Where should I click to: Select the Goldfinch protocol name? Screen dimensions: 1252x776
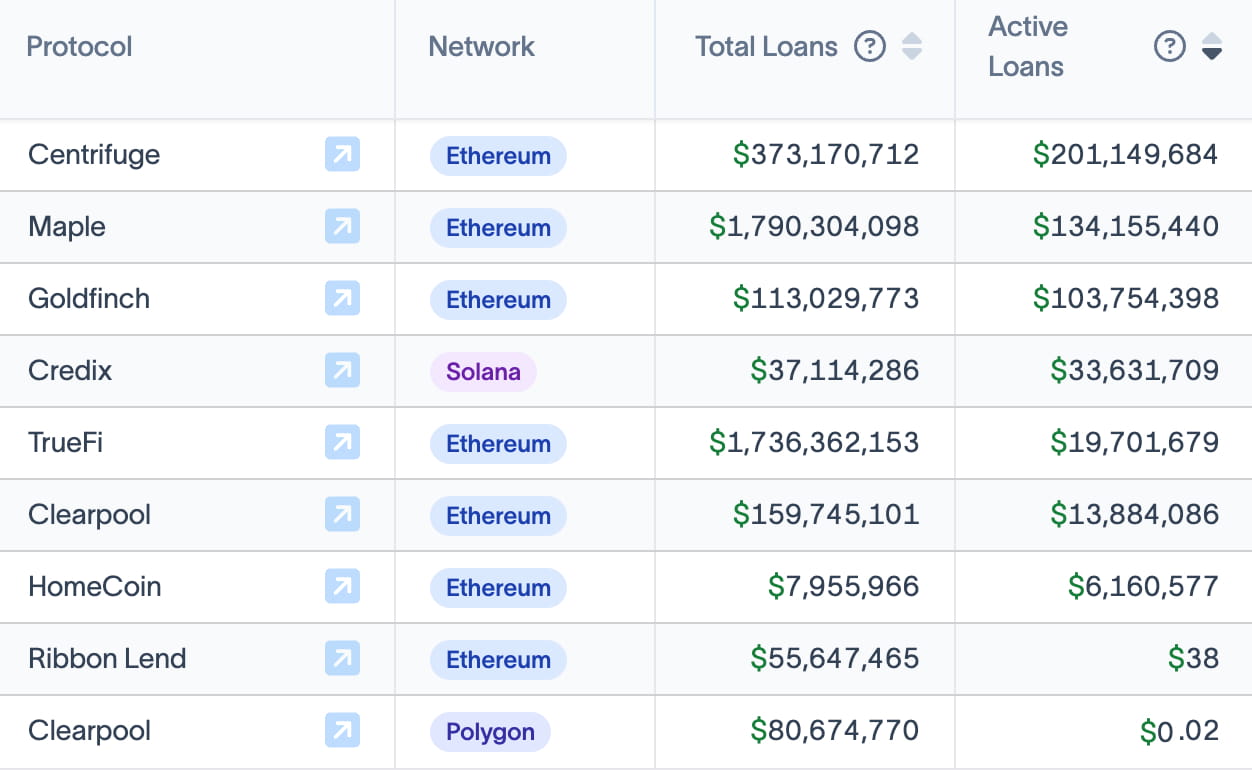[x=89, y=299]
